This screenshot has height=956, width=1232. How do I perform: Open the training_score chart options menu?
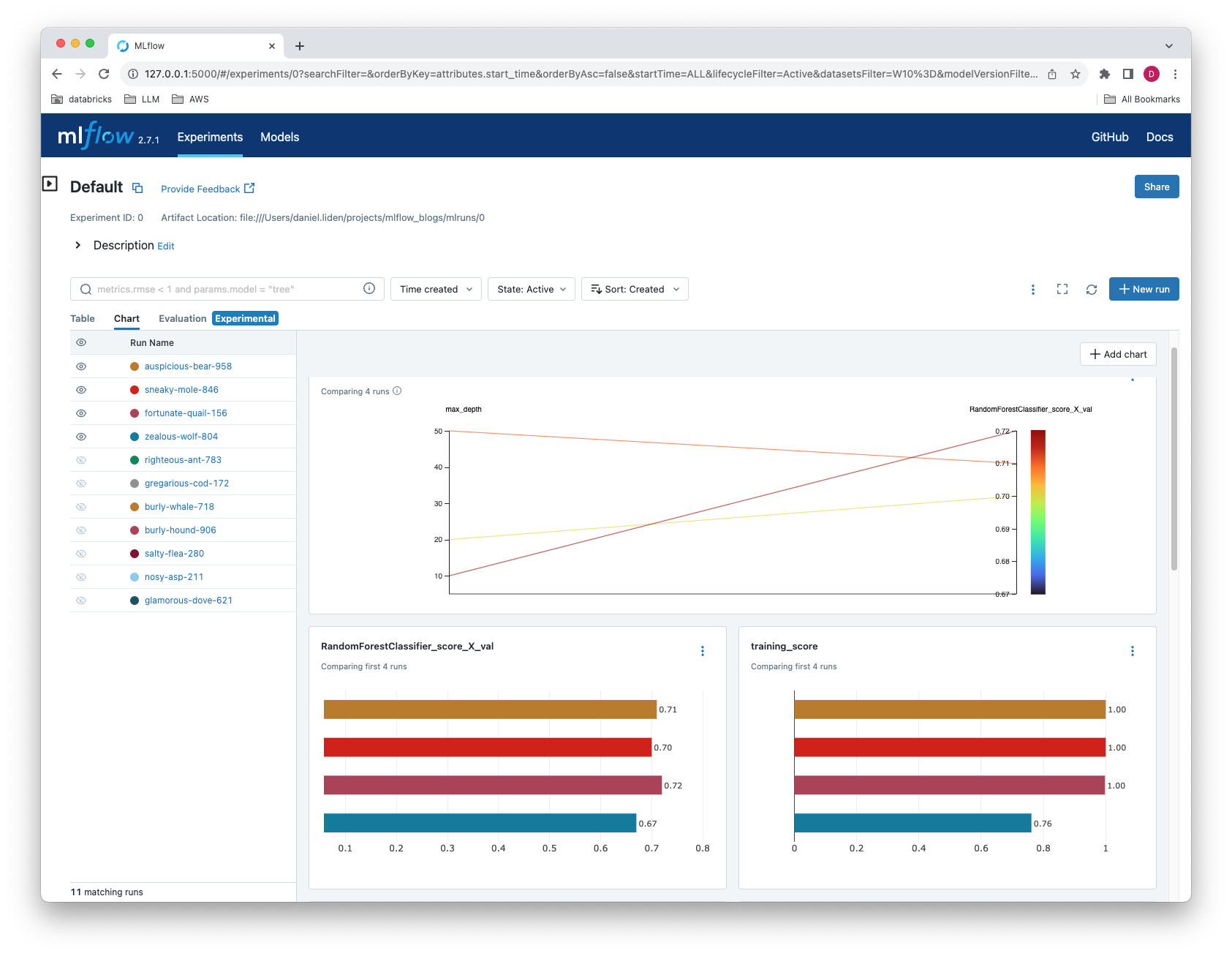[x=1133, y=650]
